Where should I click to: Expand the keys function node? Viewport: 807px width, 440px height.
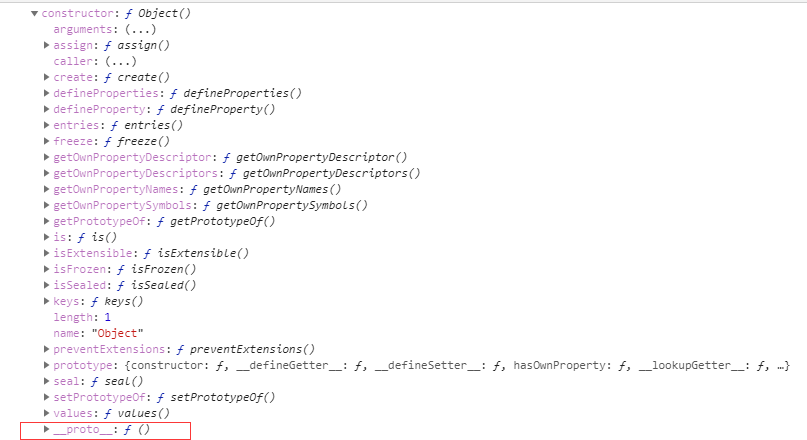click(46, 301)
